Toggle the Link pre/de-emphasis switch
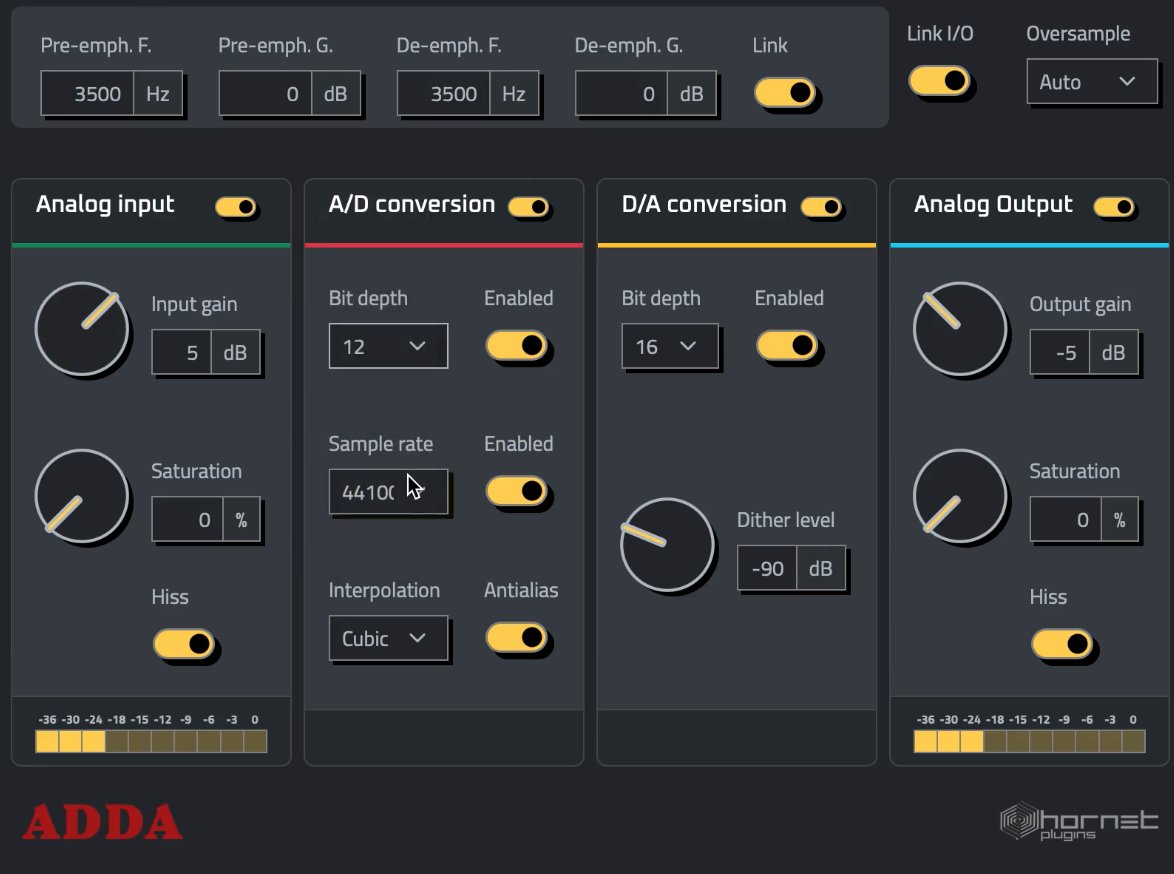 coord(784,93)
